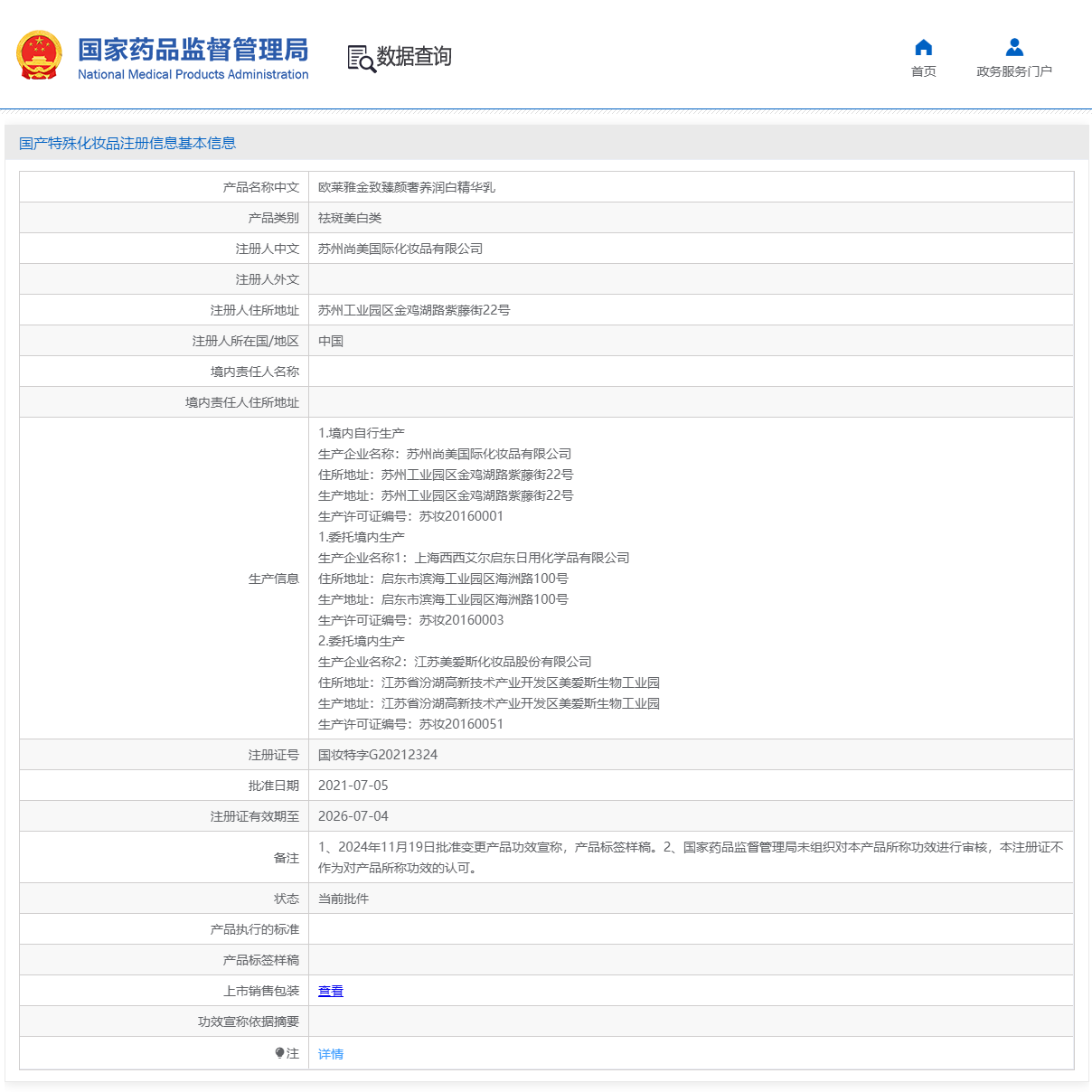The width and height of the screenshot is (1092, 1092).
Task: Select license number 苏妆20160051
Action: pos(461,724)
